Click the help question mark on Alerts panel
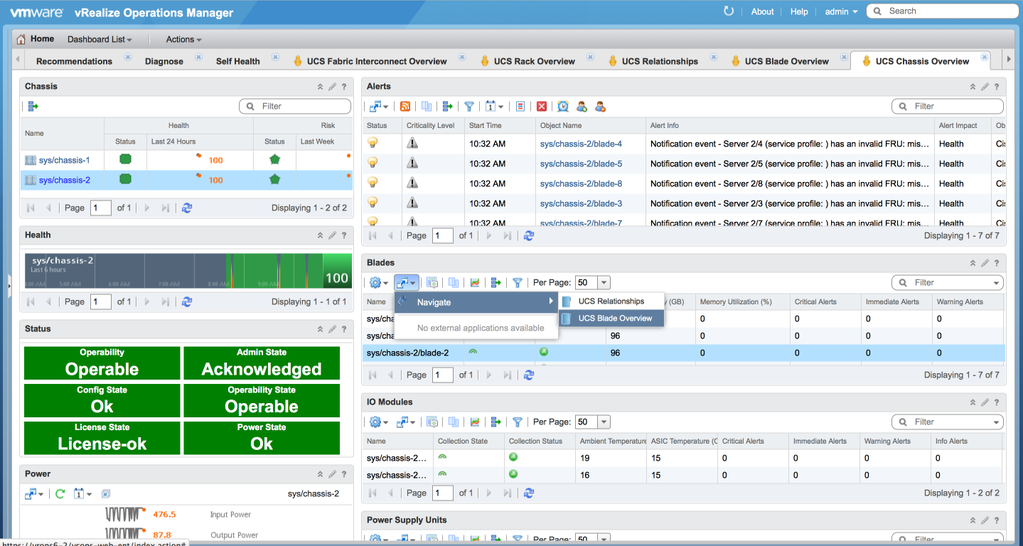The image size is (1023, 546). click(996, 86)
